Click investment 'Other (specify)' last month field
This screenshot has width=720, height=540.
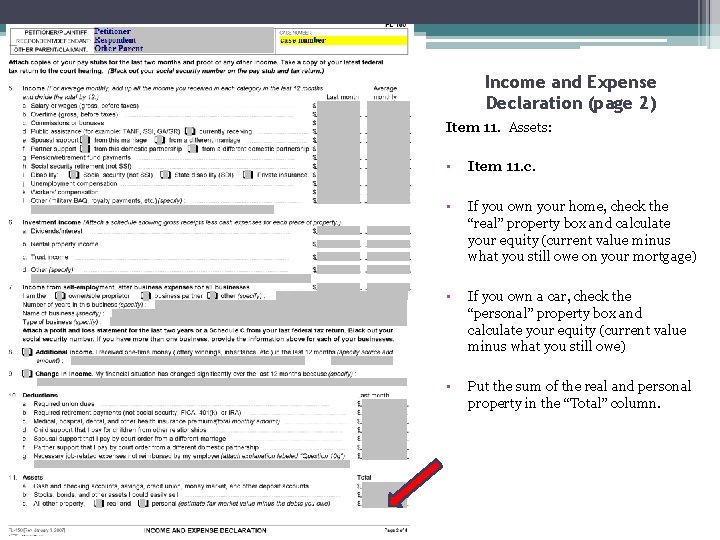click(338, 270)
